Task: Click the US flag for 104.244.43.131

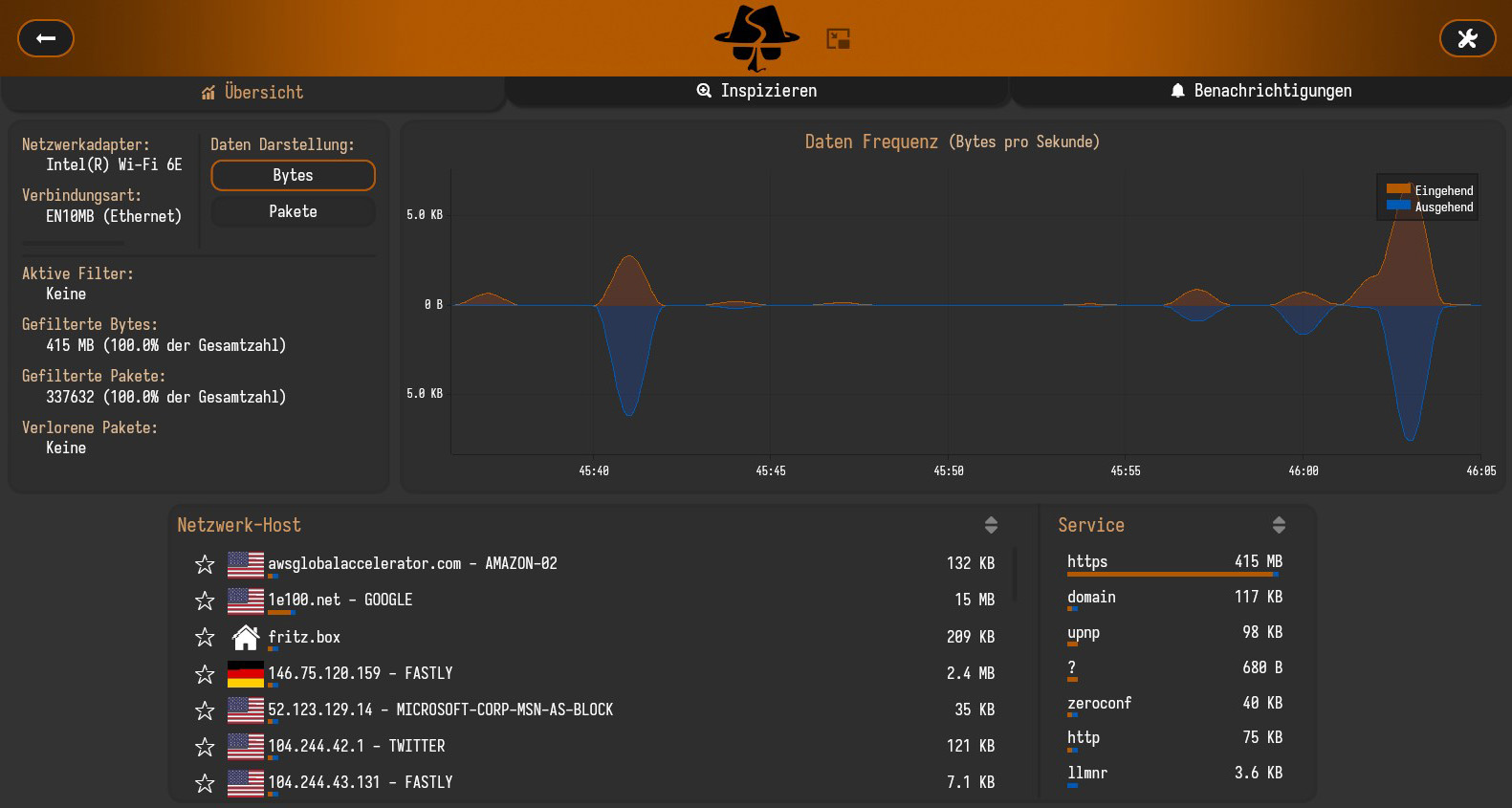Action: pos(246,783)
